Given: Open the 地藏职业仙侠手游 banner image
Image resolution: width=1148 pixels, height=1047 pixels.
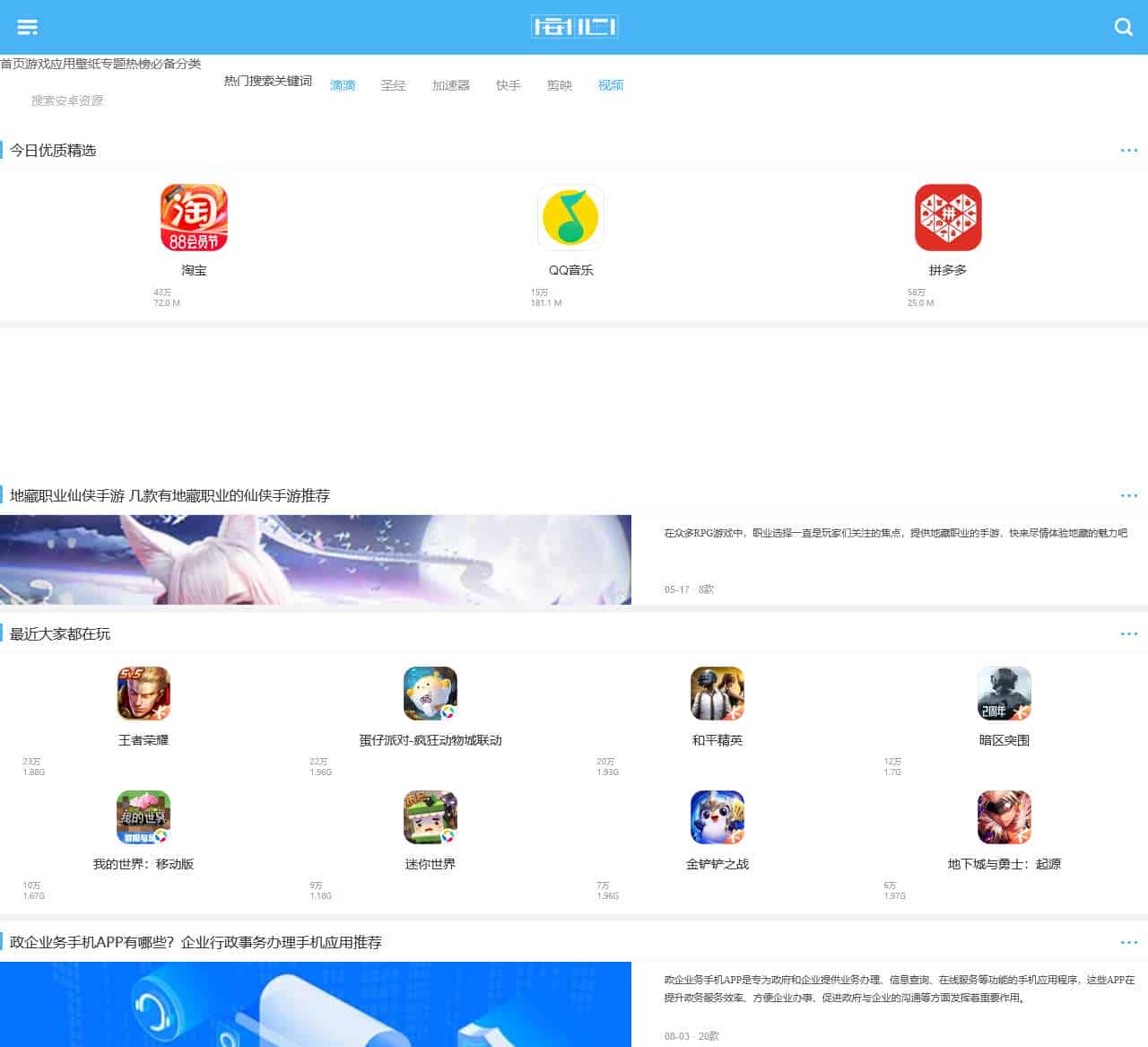Looking at the screenshot, I should pos(316,560).
